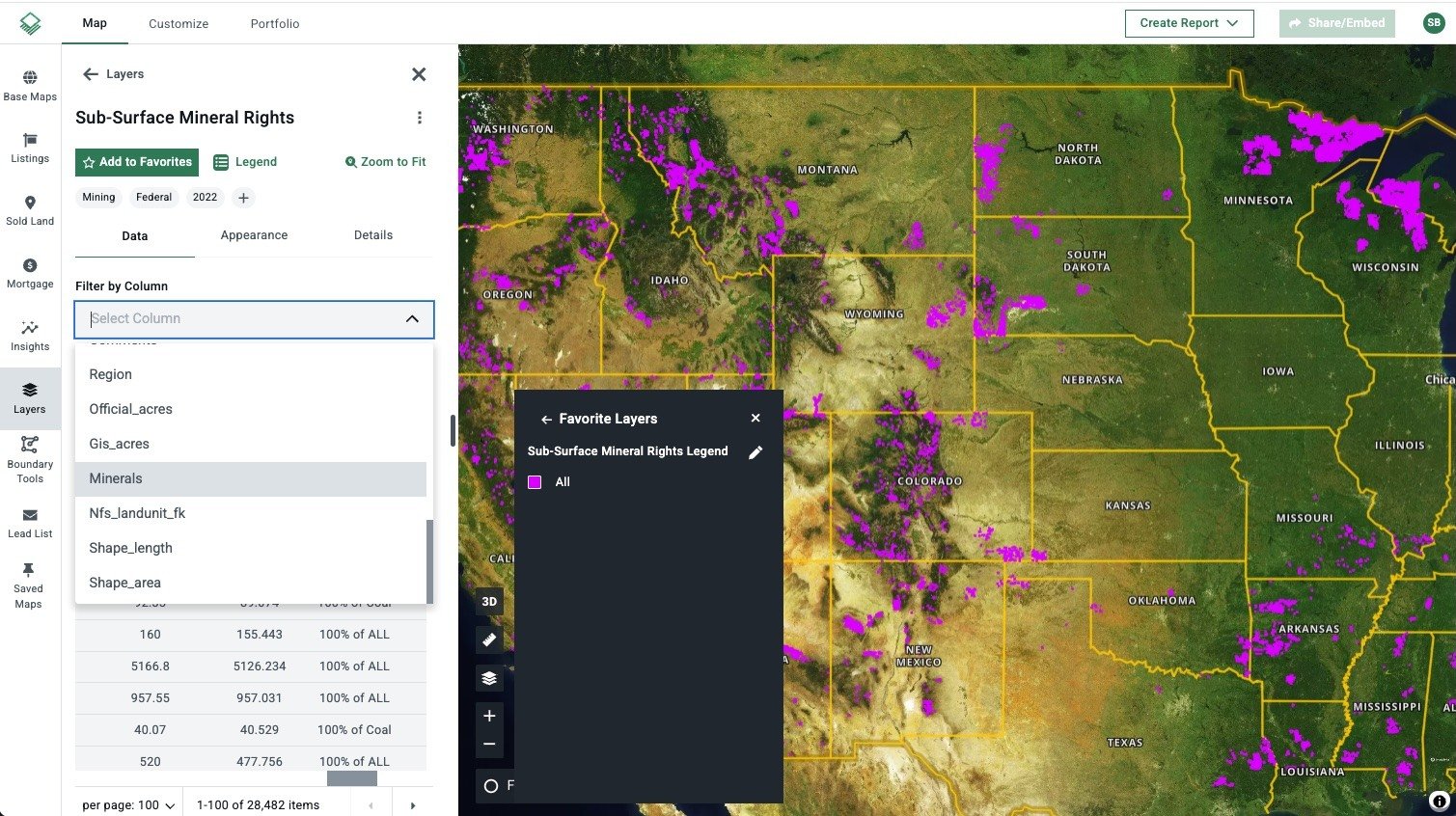The height and width of the screenshot is (816, 1456).
Task: Expand the Create Report dropdown
Action: (1189, 22)
